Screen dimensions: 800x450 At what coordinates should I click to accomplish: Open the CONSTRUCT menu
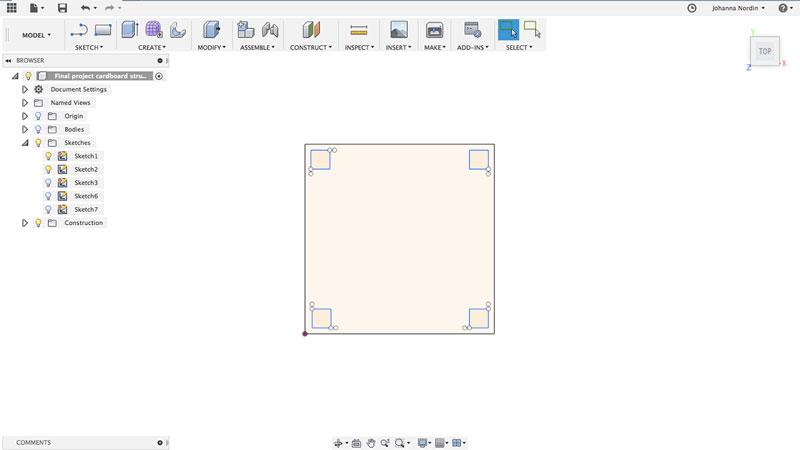[x=311, y=47]
